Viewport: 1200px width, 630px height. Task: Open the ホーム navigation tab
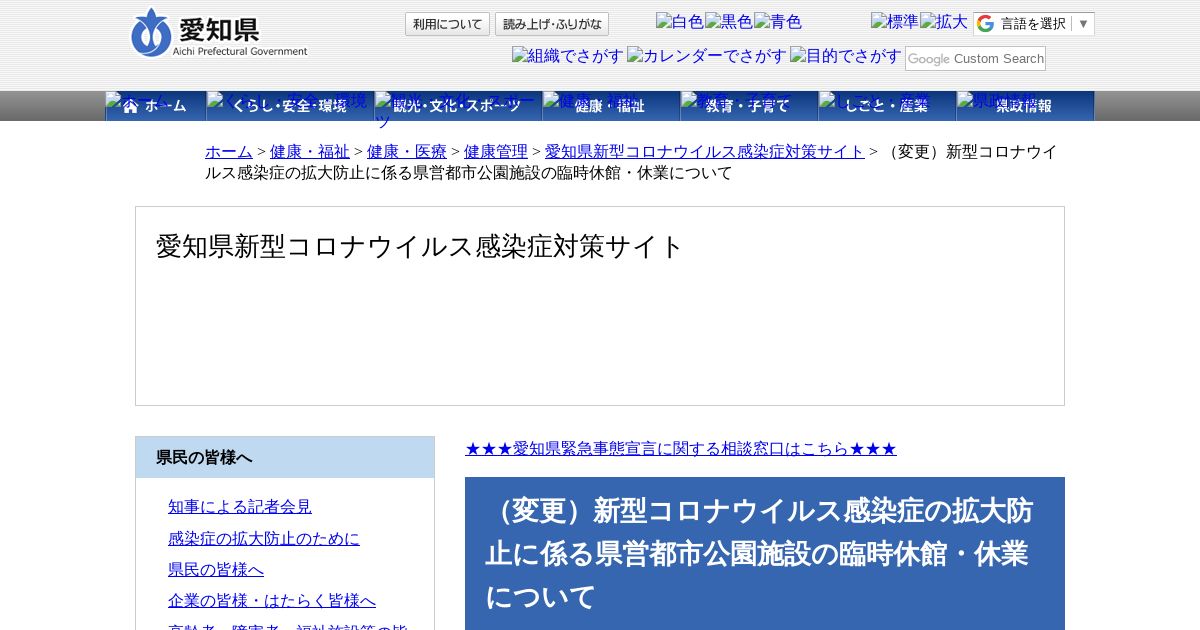click(156, 106)
